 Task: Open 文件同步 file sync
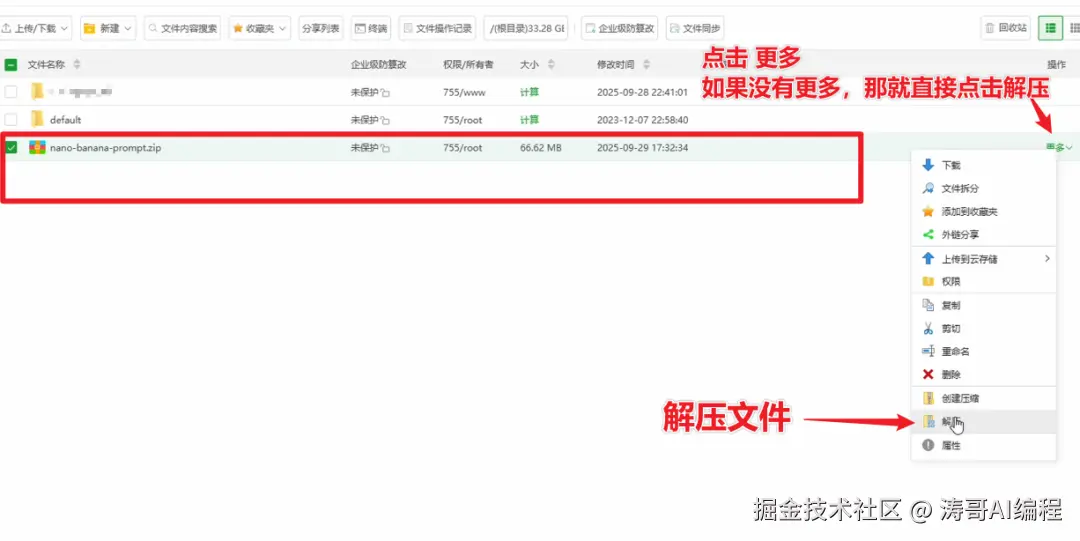pos(695,28)
